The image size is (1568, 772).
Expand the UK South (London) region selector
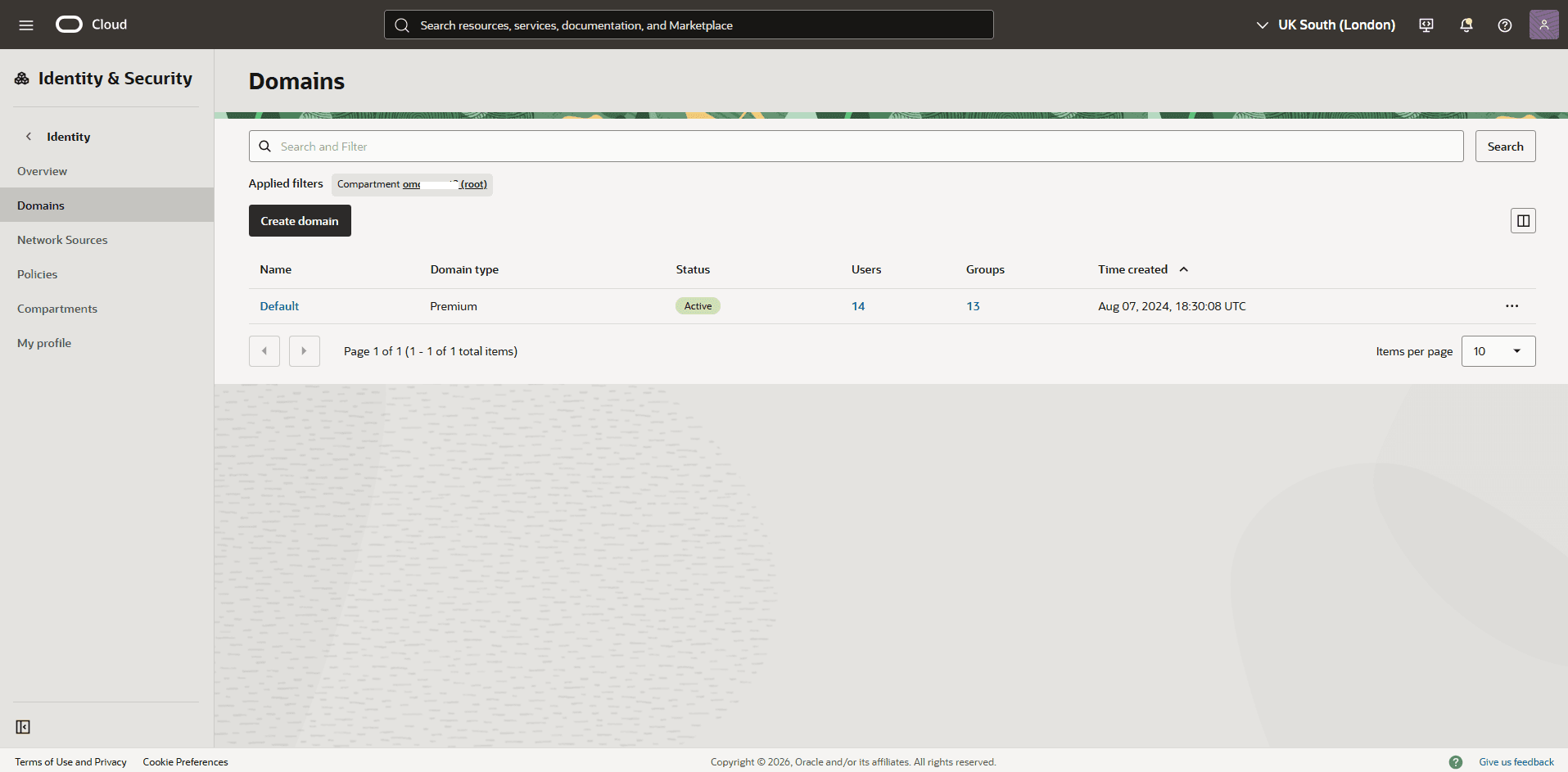[x=1326, y=25]
